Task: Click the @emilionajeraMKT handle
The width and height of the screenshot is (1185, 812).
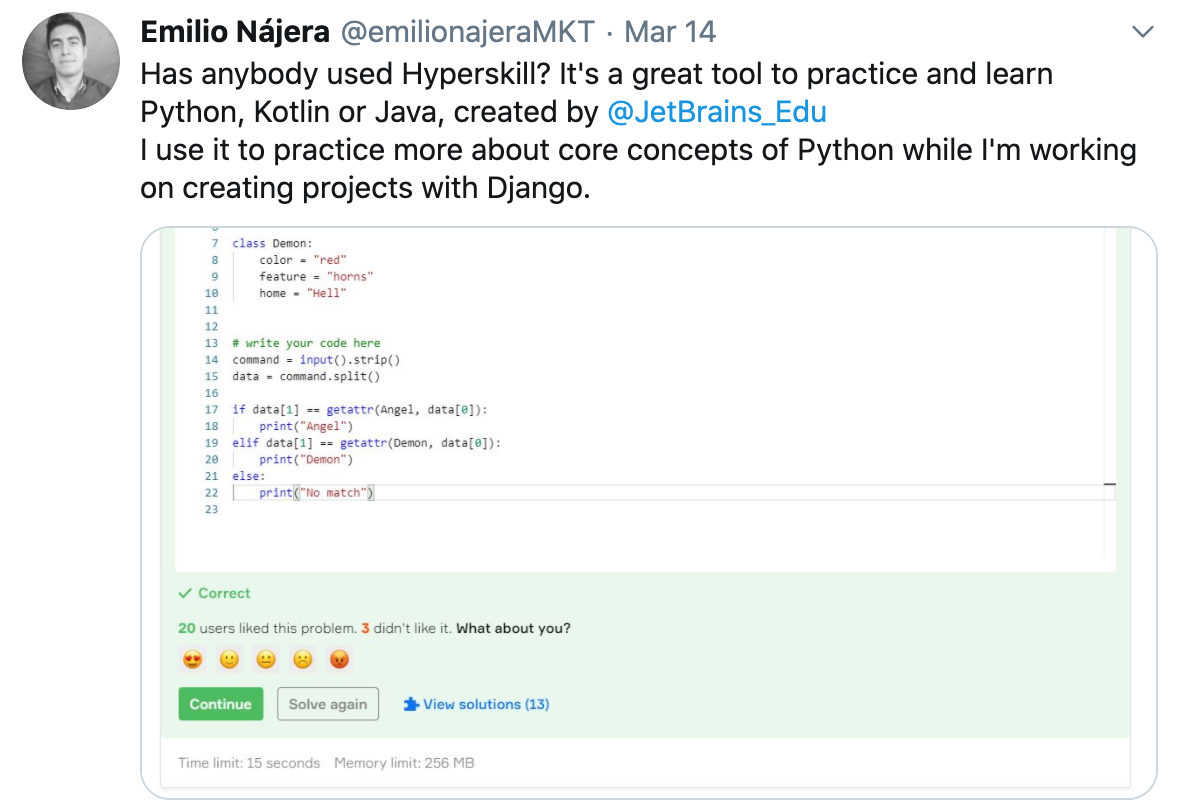Action: 470,32
